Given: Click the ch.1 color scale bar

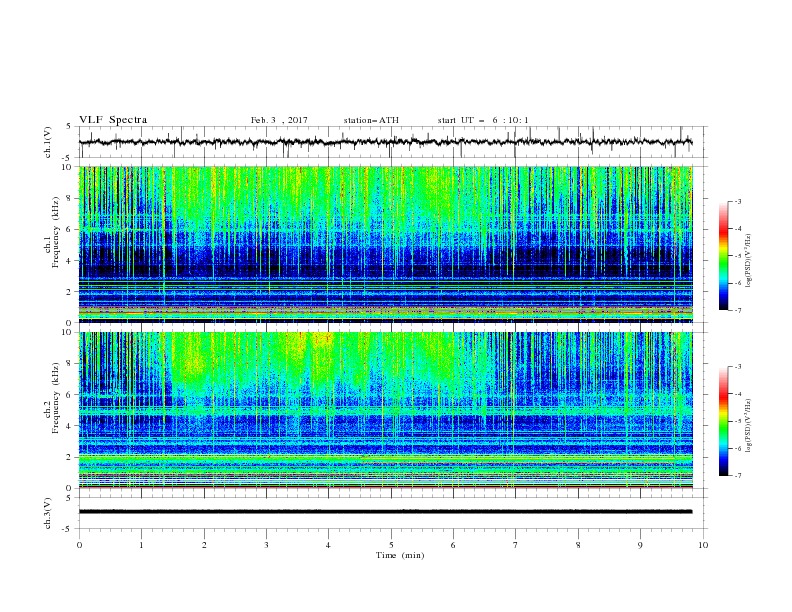Looking at the screenshot, I should 724,256.
